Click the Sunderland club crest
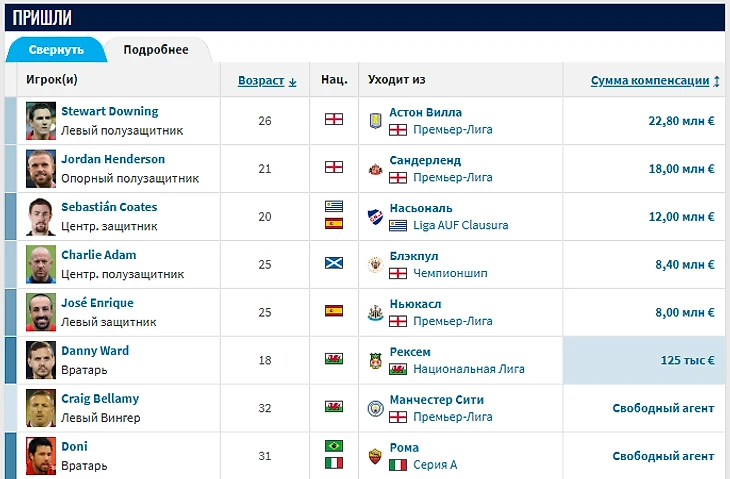The width and height of the screenshot is (730, 479). (376, 168)
